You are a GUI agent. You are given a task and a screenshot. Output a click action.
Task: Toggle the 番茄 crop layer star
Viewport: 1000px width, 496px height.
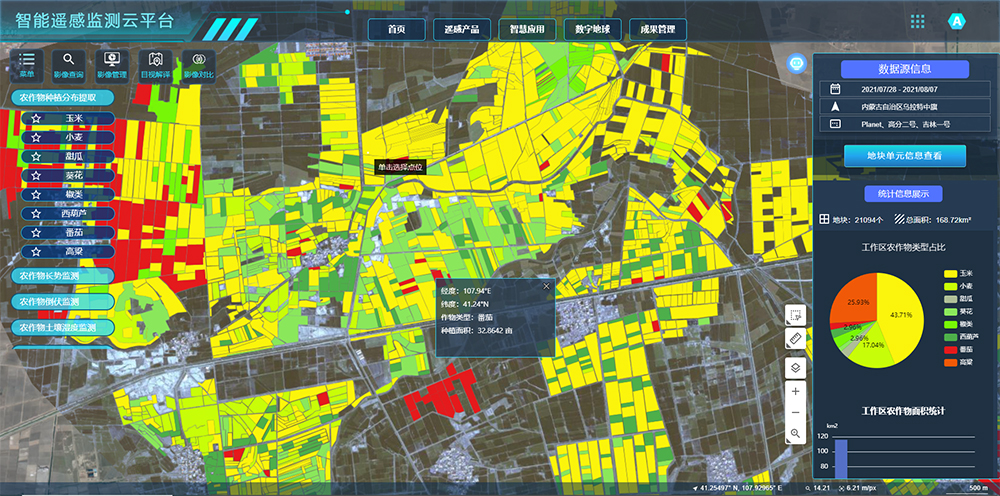click(36, 232)
